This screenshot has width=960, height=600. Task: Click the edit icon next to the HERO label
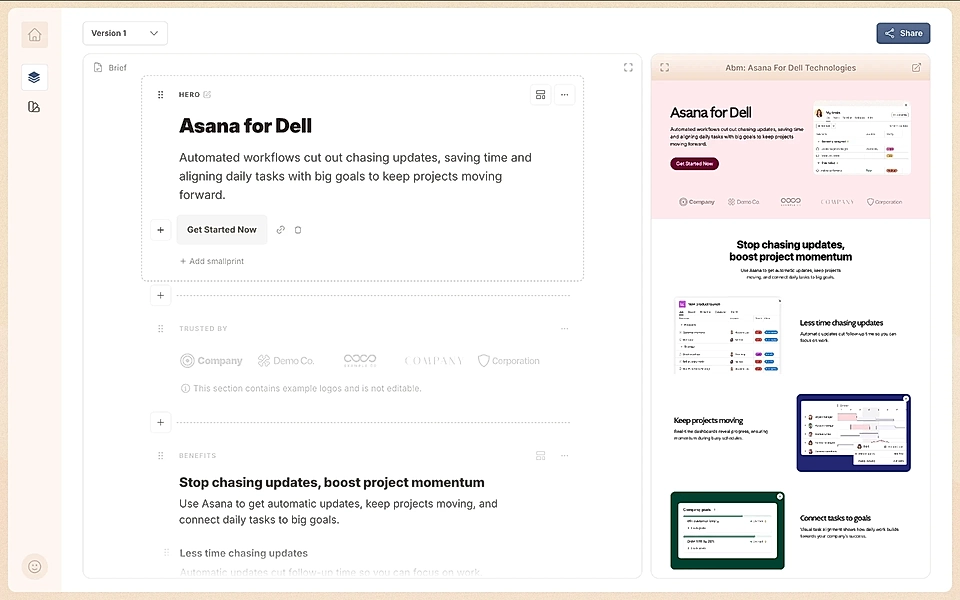[x=207, y=94]
